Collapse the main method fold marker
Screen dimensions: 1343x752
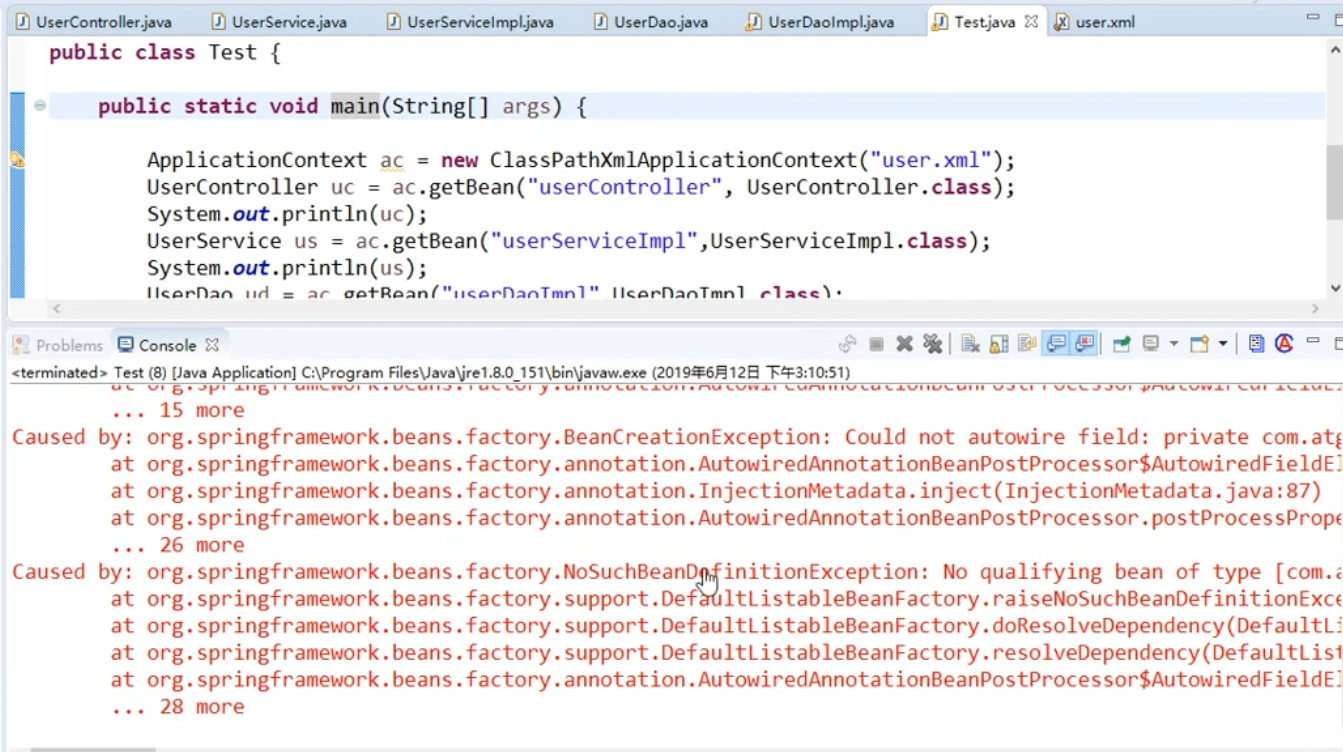39,105
